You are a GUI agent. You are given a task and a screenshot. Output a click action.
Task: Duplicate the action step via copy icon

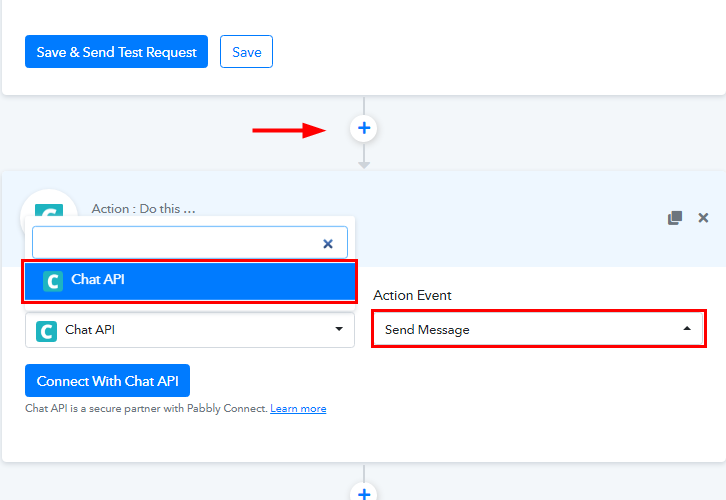coord(675,218)
